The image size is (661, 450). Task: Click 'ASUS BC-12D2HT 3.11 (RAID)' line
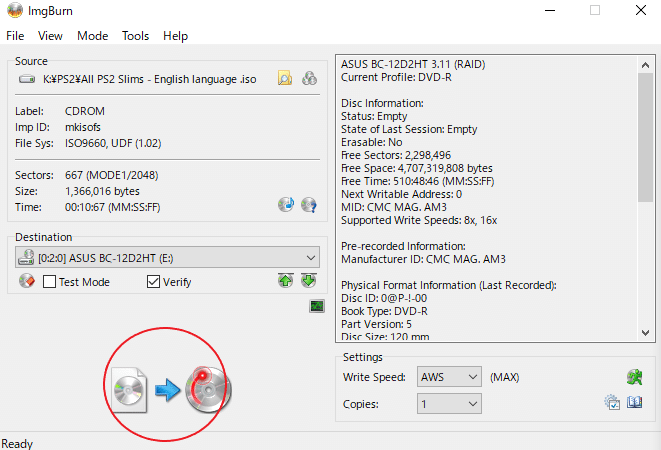pos(413,65)
